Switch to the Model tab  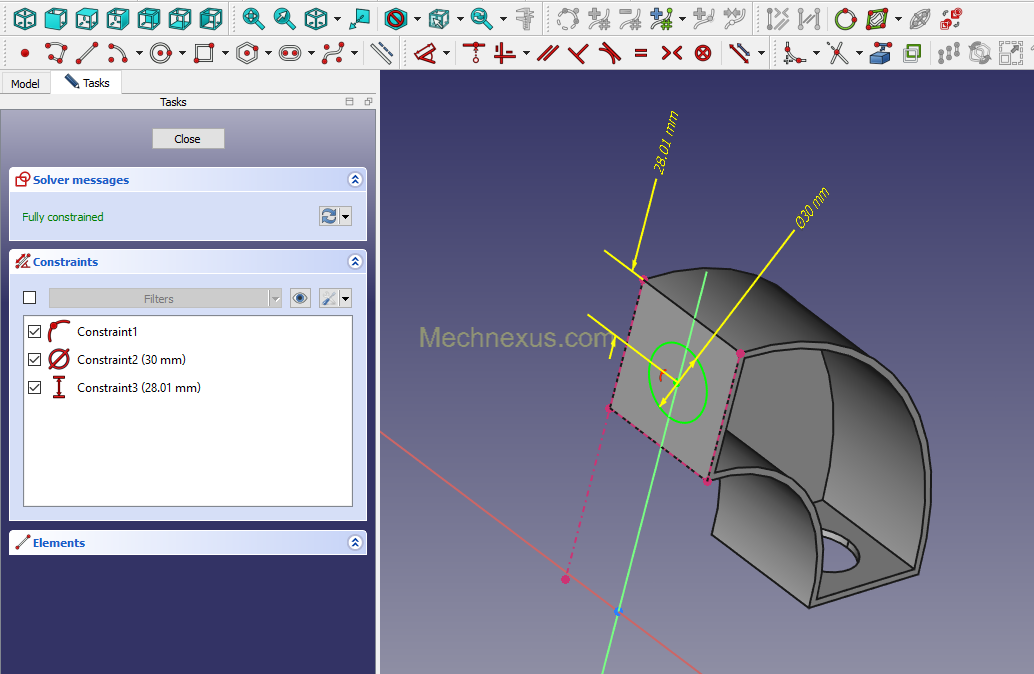point(25,84)
